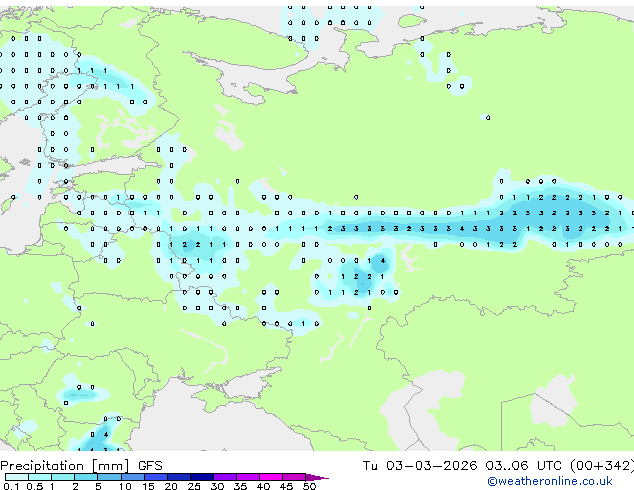Click the 30–35 mm purple legend box

pyautogui.click(x=225, y=477)
